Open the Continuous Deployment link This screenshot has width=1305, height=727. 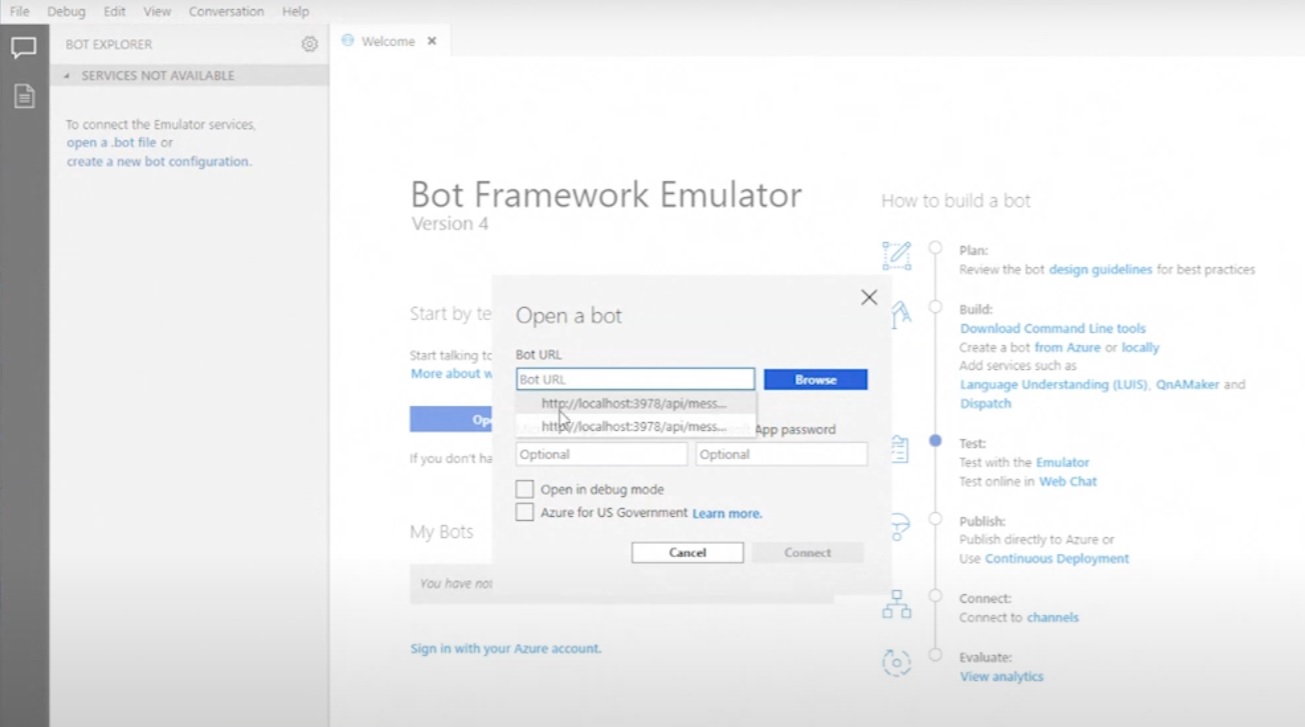pos(1057,558)
